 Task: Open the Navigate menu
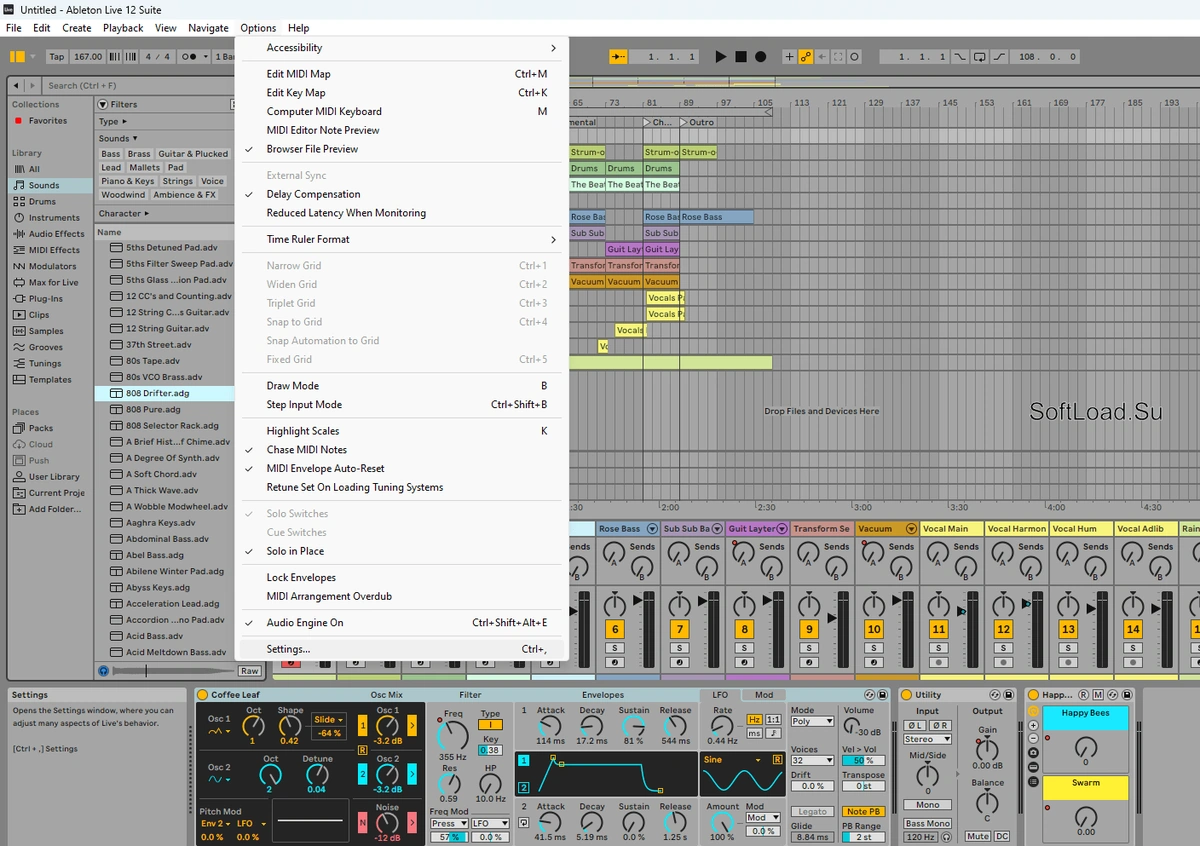click(208, 28)
